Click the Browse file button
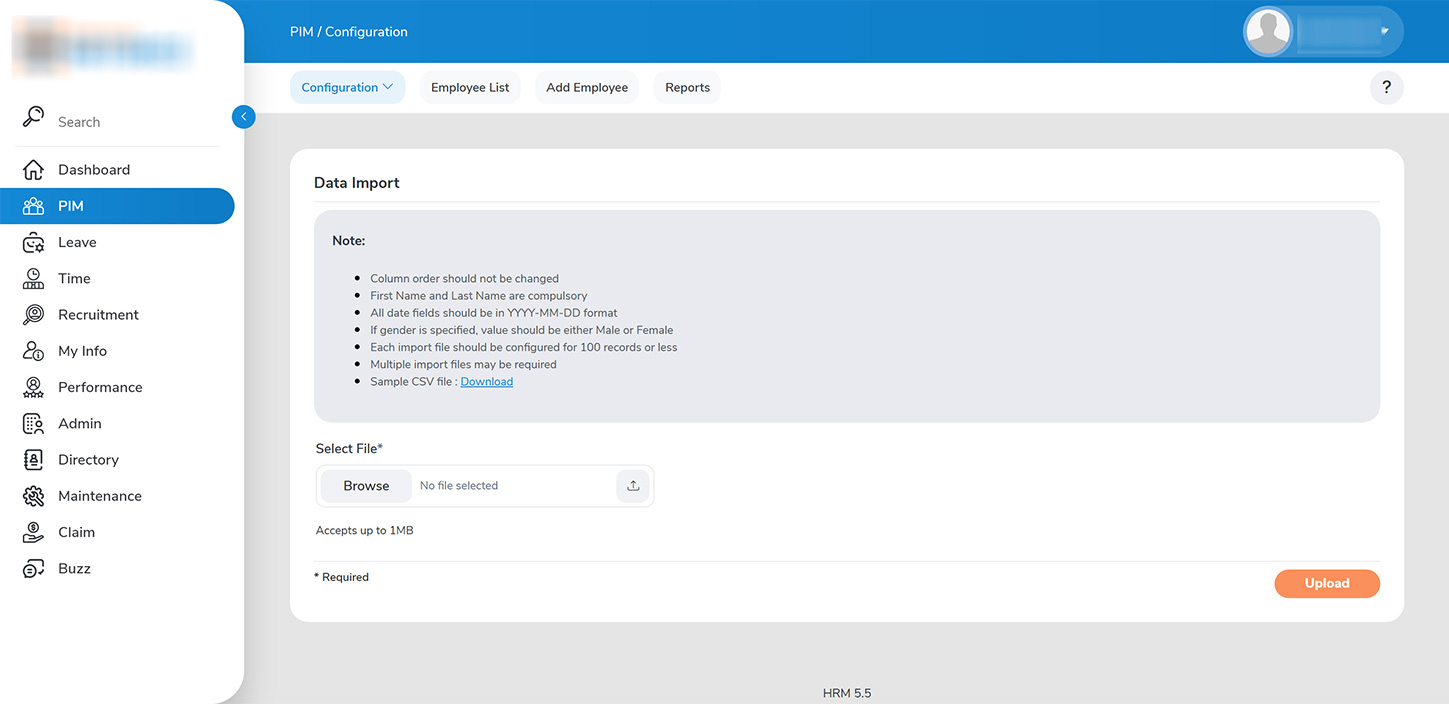The width and height of the screenshot is (1449, 704). (366, 486)
